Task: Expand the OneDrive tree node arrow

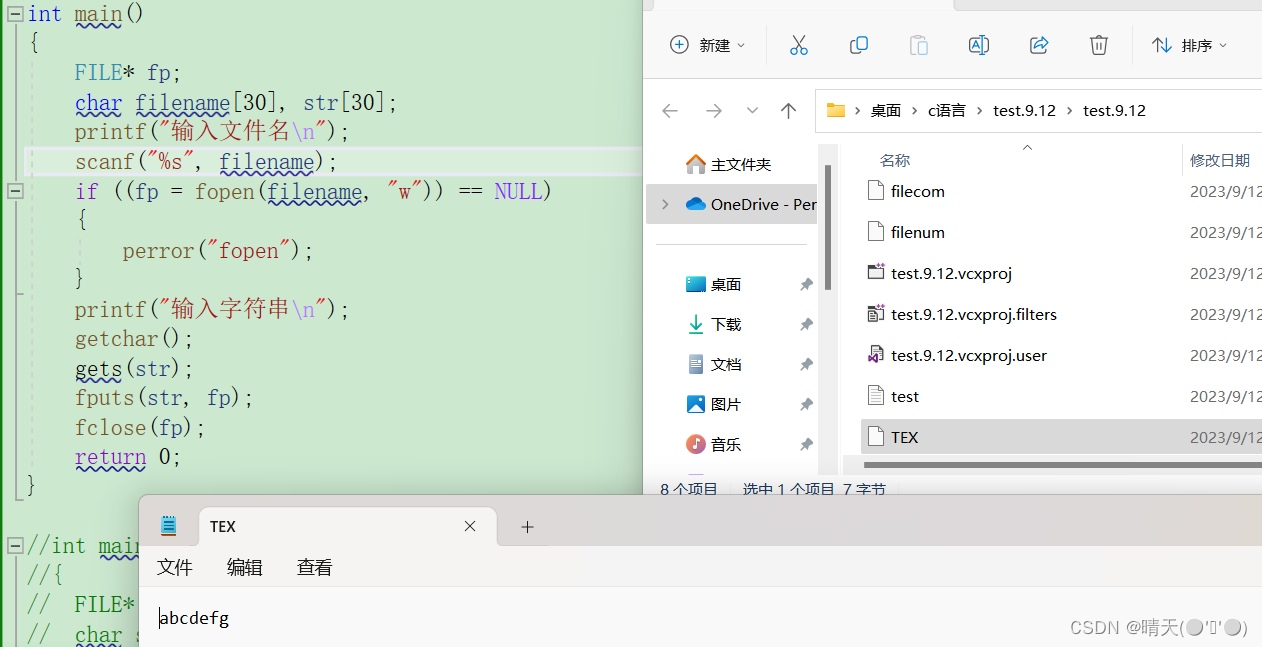Action: pyautogui.click(x=665, y=204)
